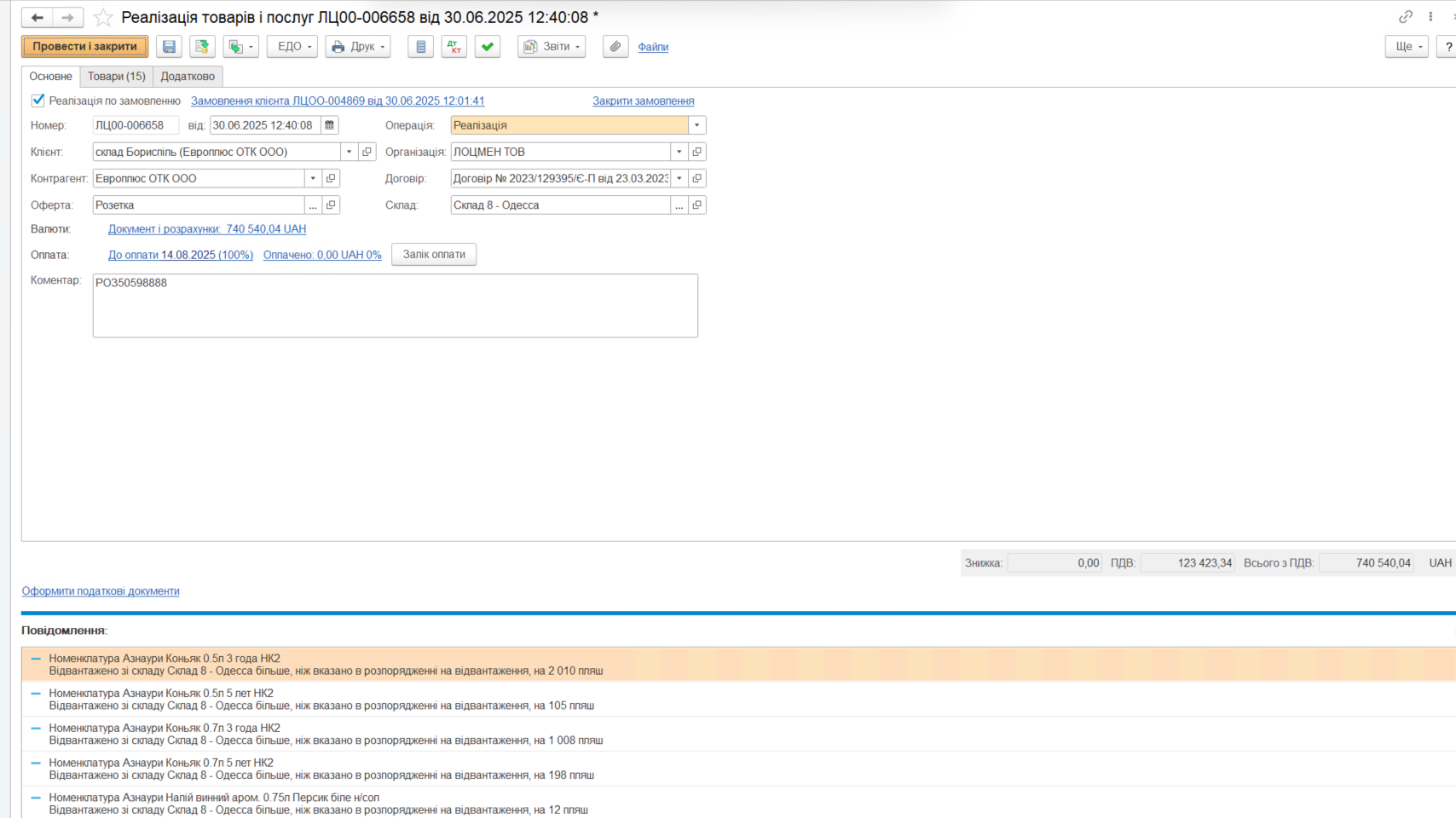Open the Клієнт record with open icon

coord(367,152)
